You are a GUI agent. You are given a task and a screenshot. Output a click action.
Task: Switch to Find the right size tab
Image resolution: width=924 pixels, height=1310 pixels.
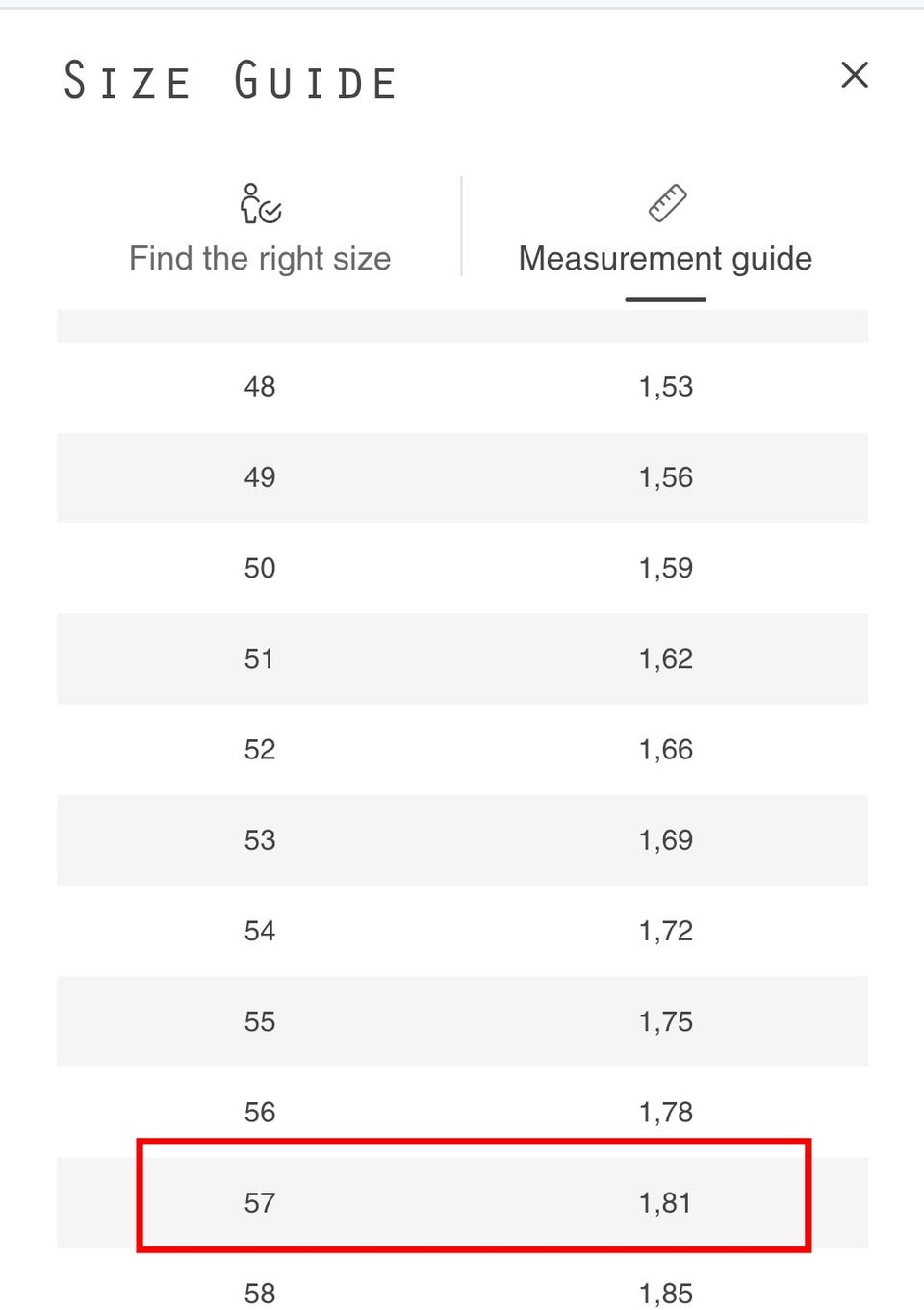tap(260, 231)
